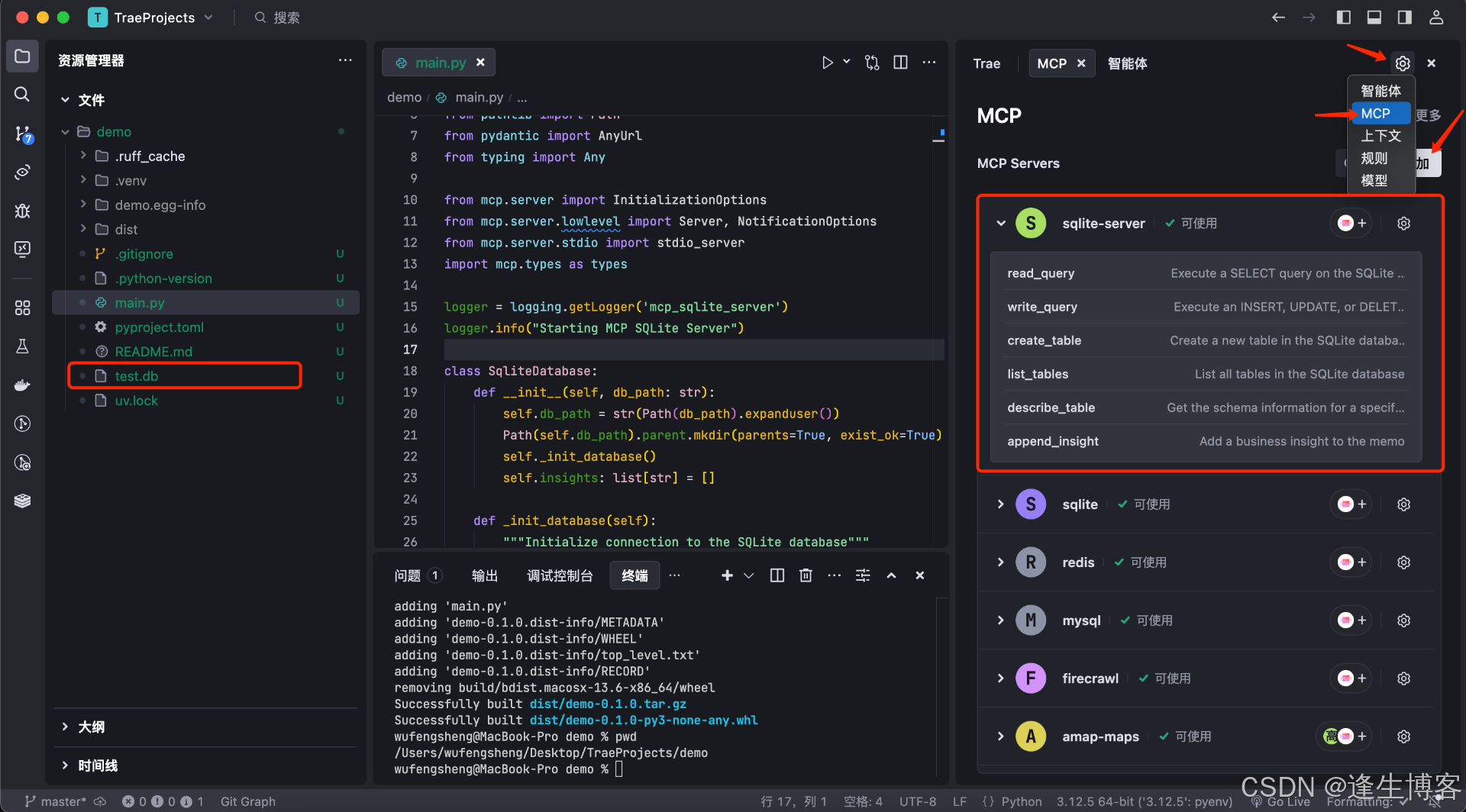Switch to the 输出 output tab

[x=485, y=575]
